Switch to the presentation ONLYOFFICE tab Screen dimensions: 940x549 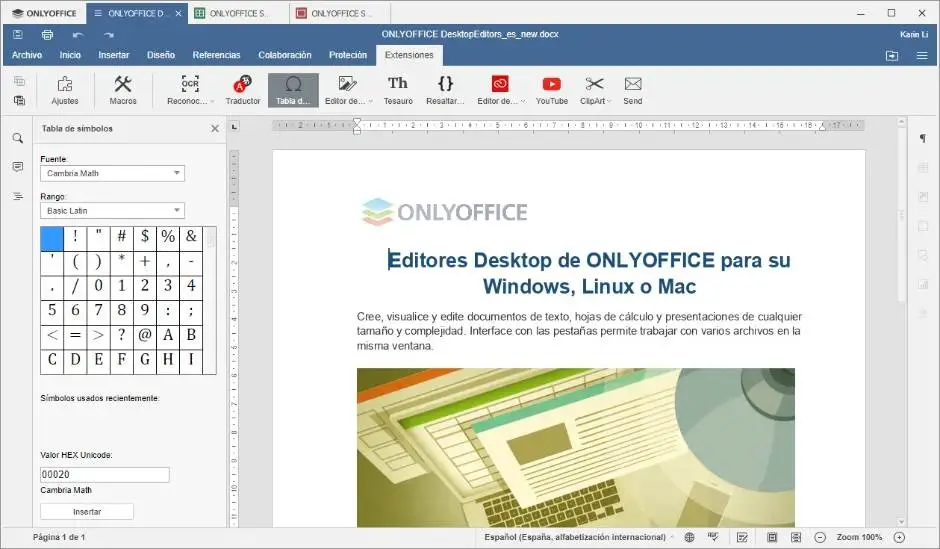pos(339,13)
